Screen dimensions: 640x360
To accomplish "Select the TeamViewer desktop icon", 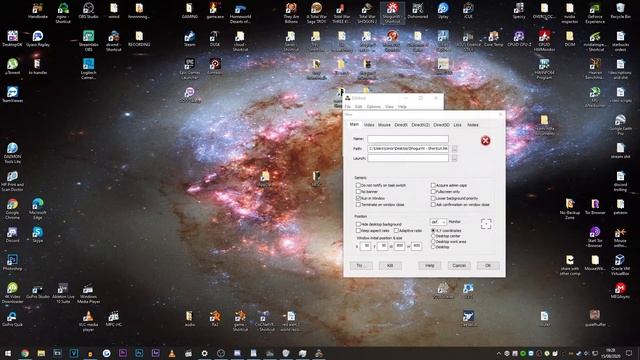I will 12,94.
